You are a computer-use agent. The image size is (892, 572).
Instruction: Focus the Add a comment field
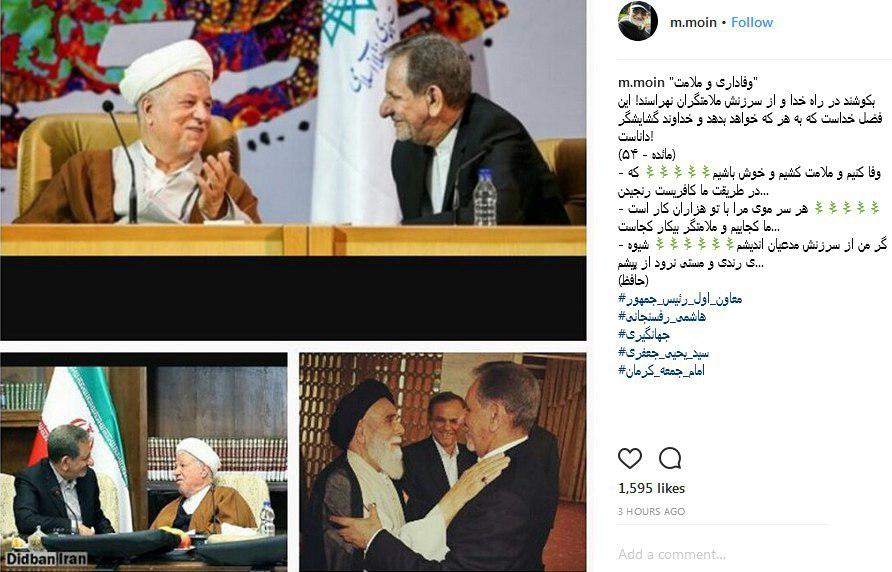(x=722, y=554)
